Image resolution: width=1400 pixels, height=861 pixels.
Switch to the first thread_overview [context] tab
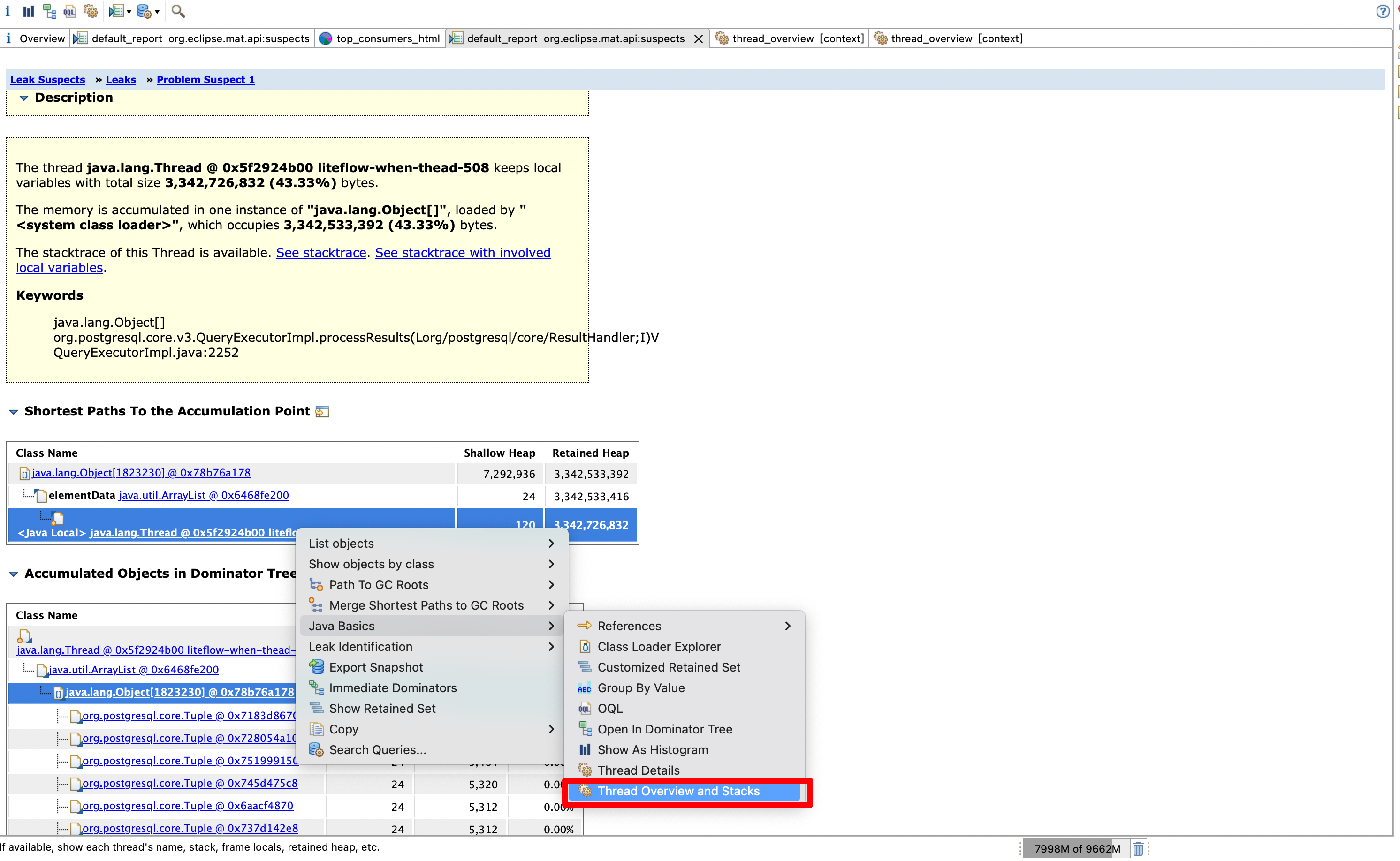click(790, 38)
